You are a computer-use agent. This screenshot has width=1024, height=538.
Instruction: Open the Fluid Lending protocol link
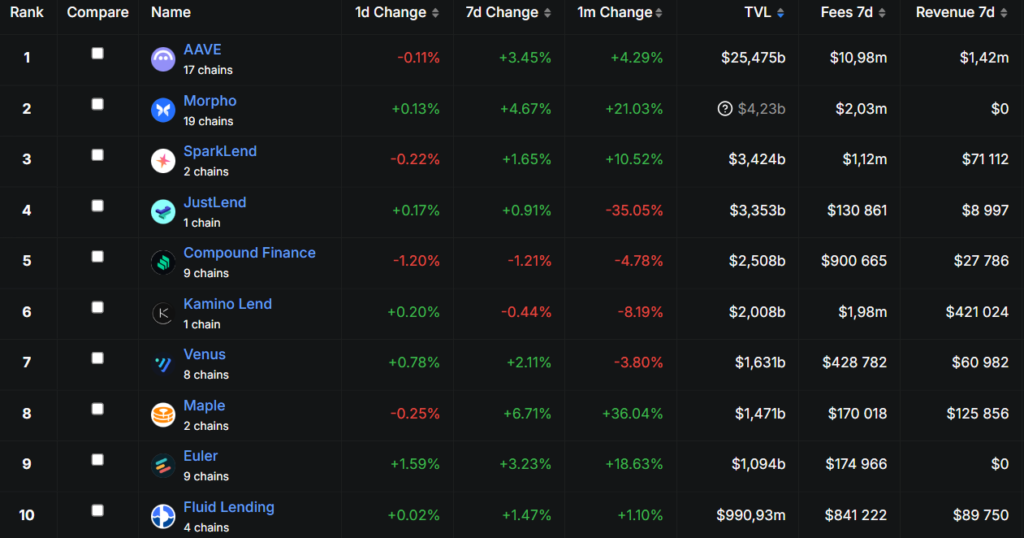pos(228,507)
